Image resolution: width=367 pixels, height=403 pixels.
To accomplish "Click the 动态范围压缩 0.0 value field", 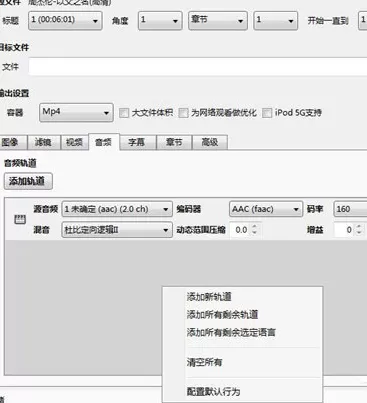I will [x=241, y=230].
